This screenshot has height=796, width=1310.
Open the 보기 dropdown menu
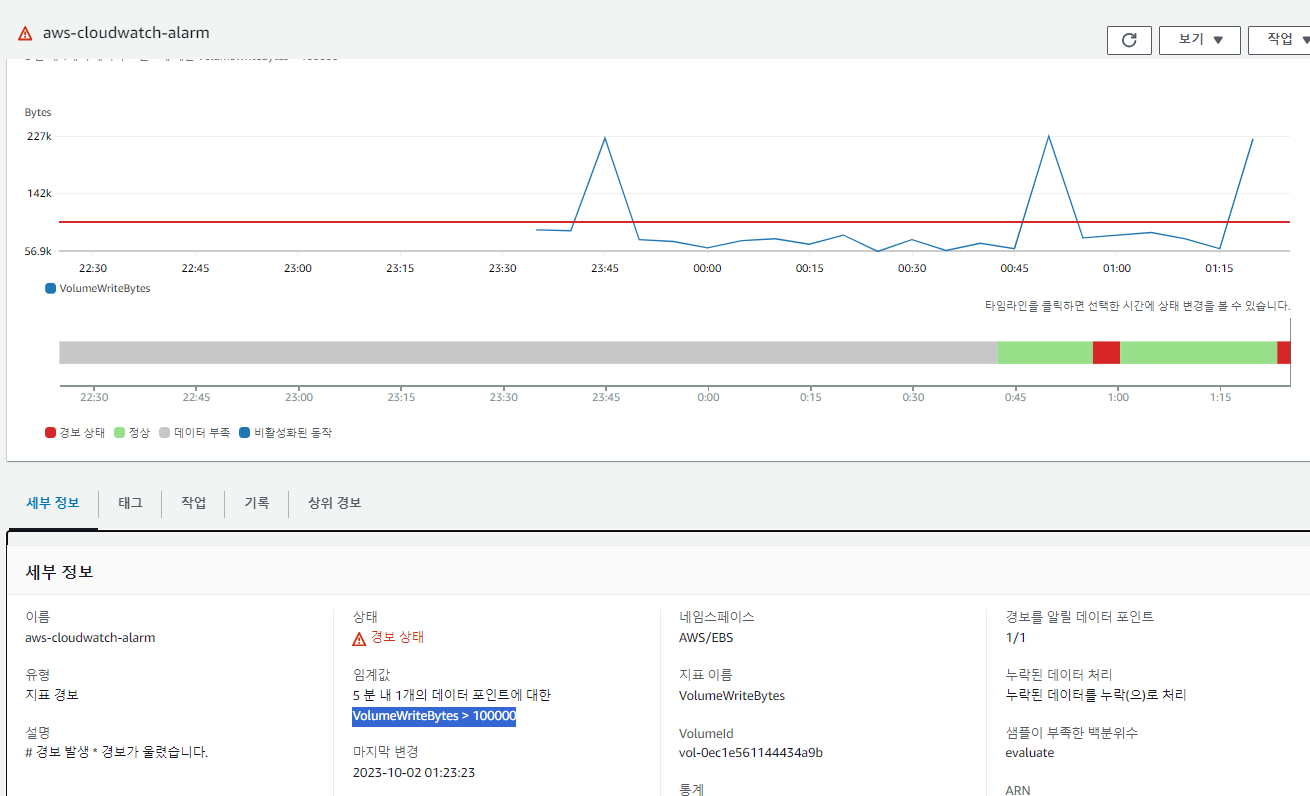pyautogui.click(x=1199, y=40)
